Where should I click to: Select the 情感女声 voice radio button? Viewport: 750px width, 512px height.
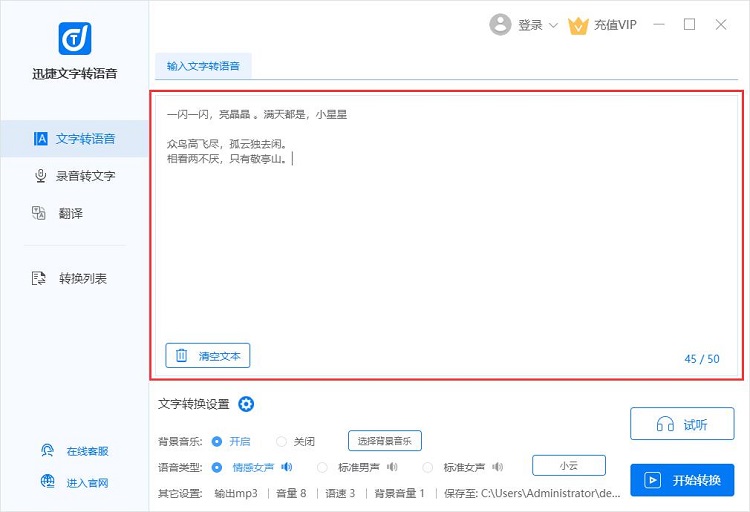pyautogui.click(x=217, y=467)
